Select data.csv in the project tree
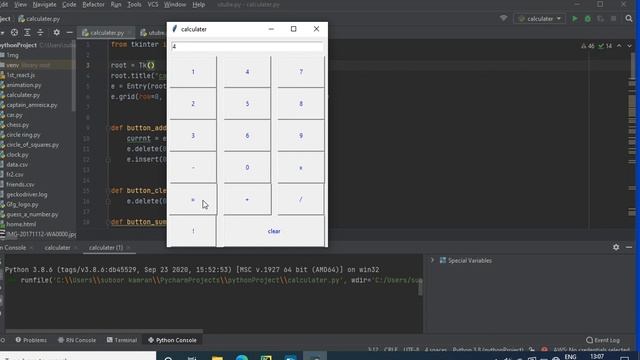Viewport: 640px width, 360px height. pos(17,165)
